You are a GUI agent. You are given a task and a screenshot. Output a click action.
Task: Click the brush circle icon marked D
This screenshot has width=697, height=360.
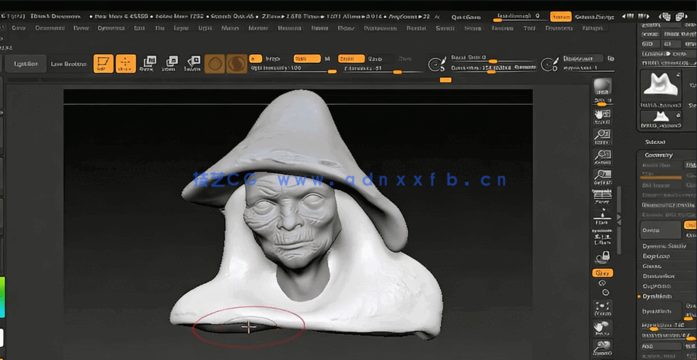click(x=549, y=64)
